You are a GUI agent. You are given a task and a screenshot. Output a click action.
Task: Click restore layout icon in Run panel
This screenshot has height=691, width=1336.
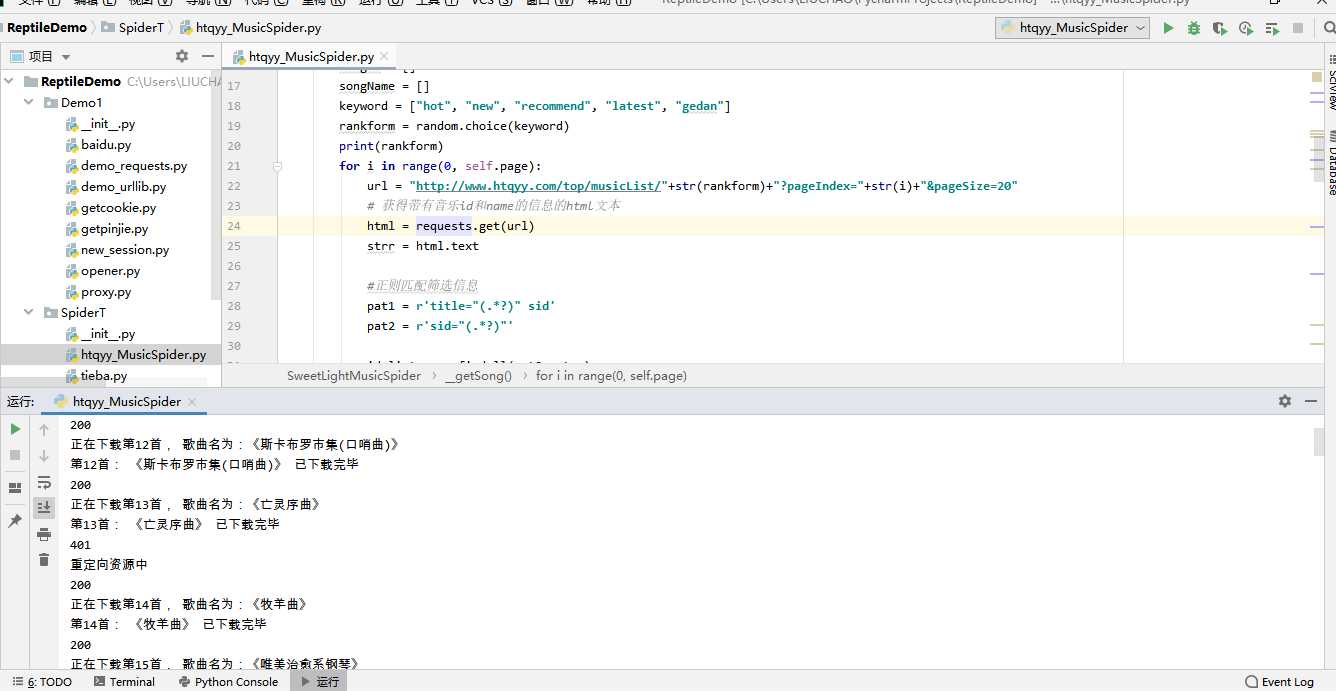tap(15, 488)
